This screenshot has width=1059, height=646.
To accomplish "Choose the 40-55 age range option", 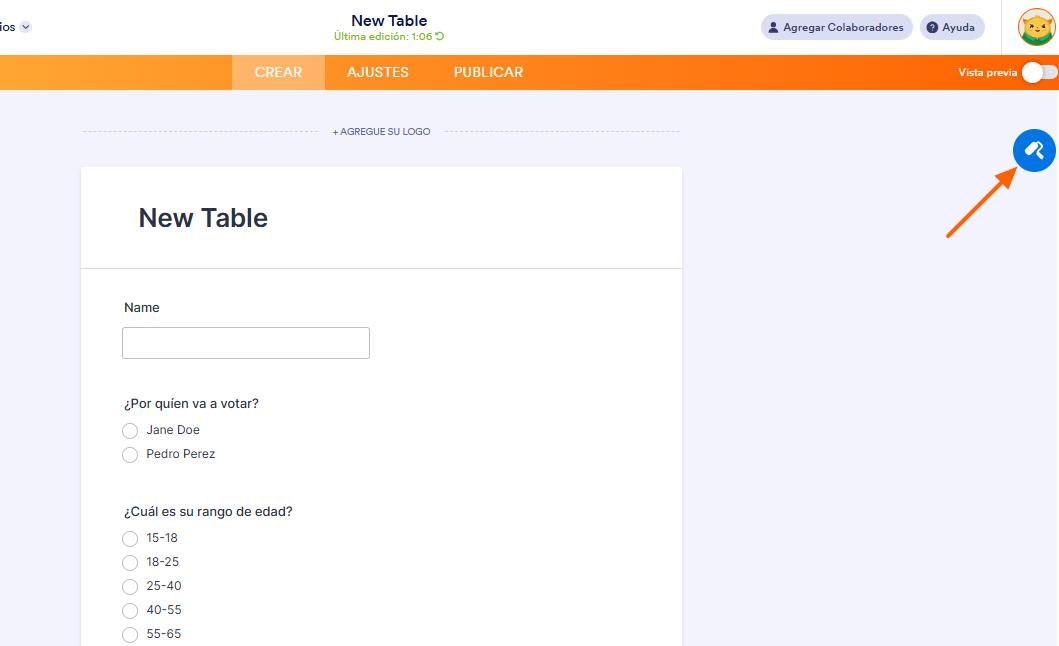I will click(x=130, y=610).
